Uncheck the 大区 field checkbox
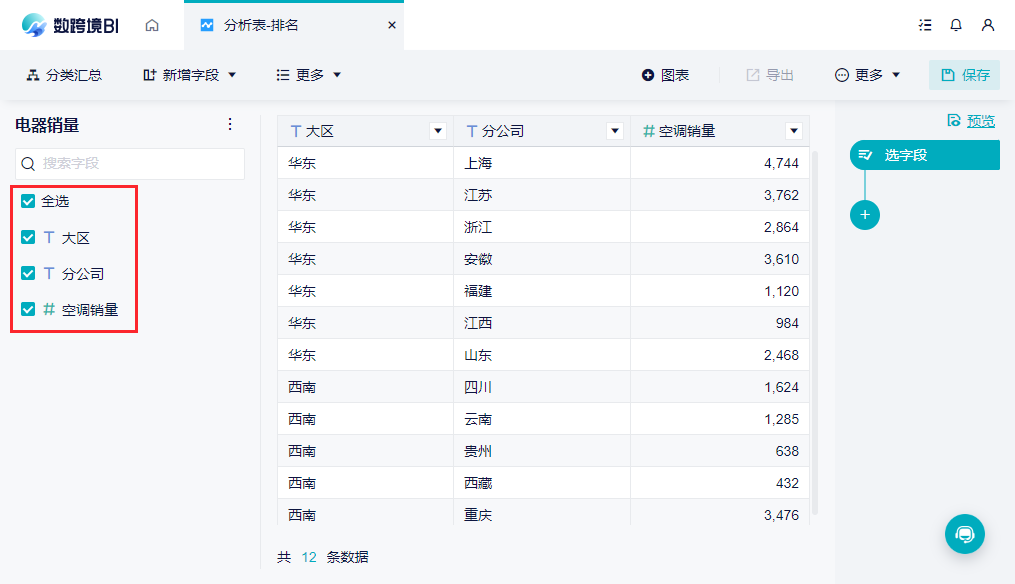The width and height of the screenshot is (1015, 584). point(28,238)
